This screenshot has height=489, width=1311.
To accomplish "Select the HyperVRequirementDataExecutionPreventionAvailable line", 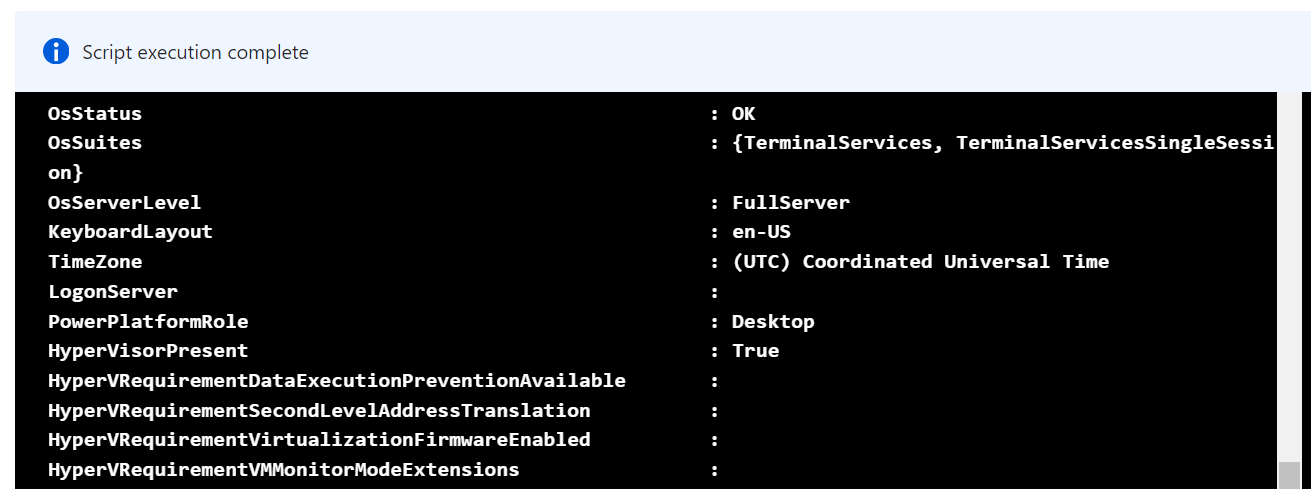I will click(x=384, y=381).
